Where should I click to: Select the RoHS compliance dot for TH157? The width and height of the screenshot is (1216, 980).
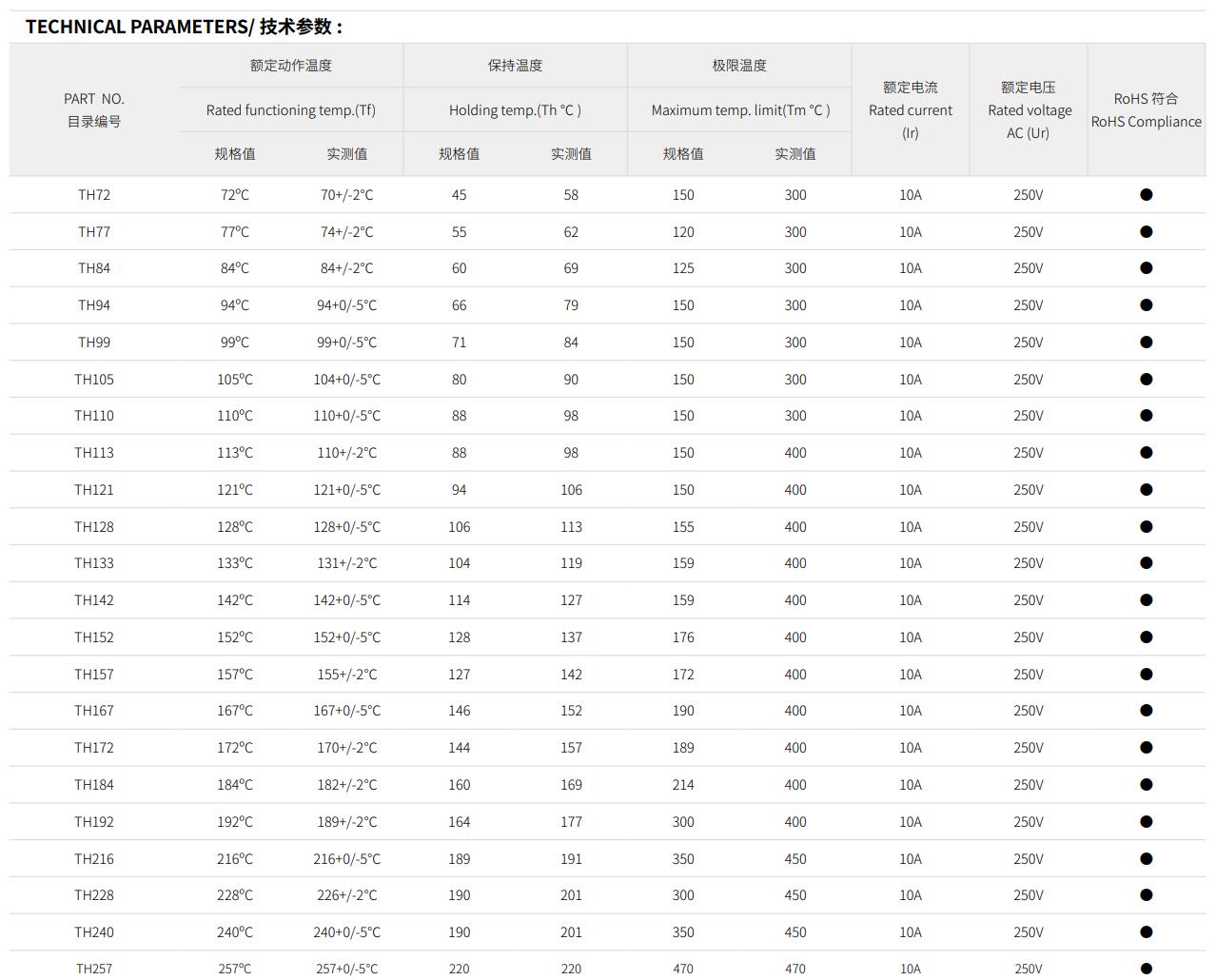click(1146, 675)
